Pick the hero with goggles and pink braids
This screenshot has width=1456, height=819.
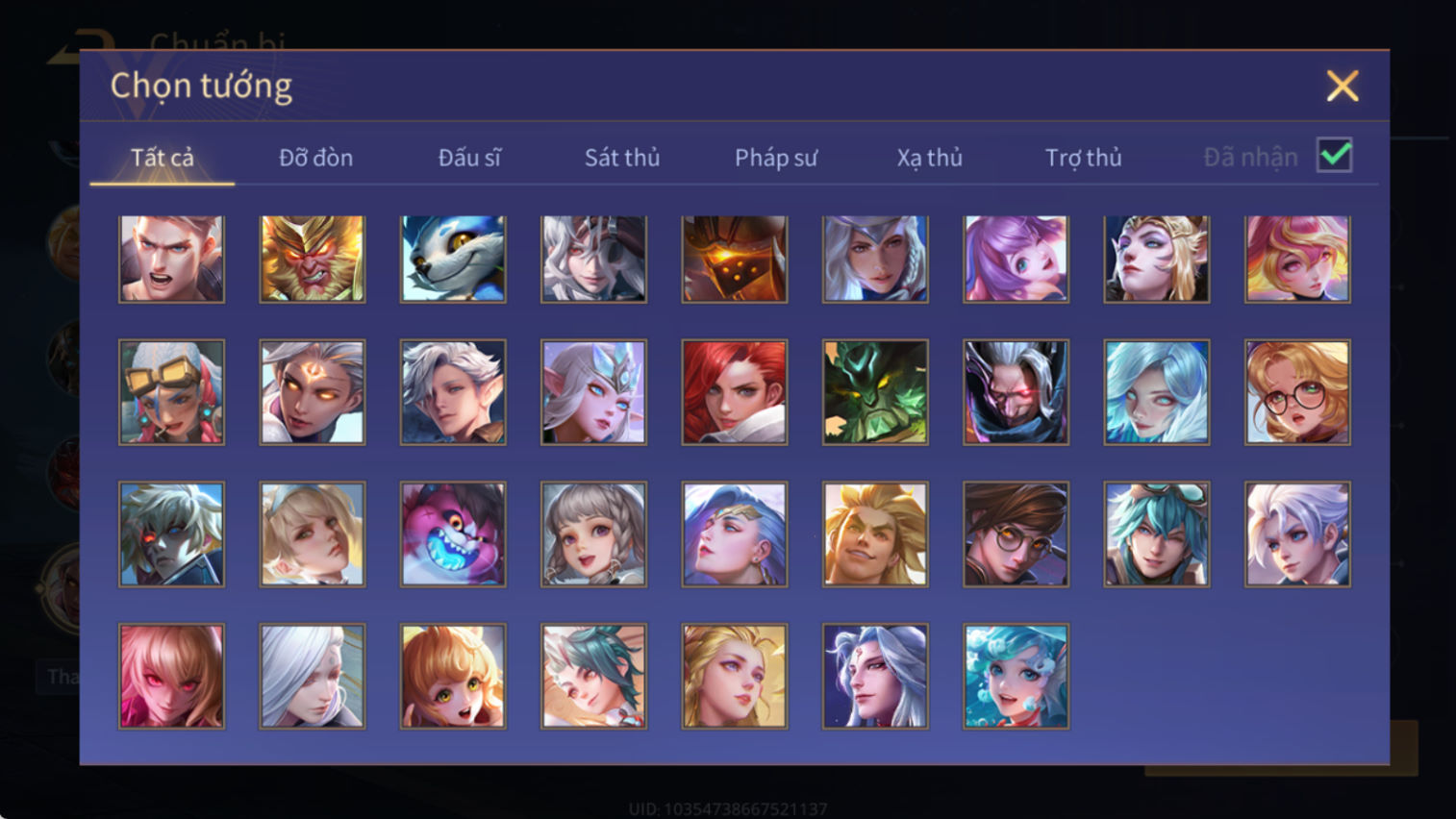[x=171, y=391]
